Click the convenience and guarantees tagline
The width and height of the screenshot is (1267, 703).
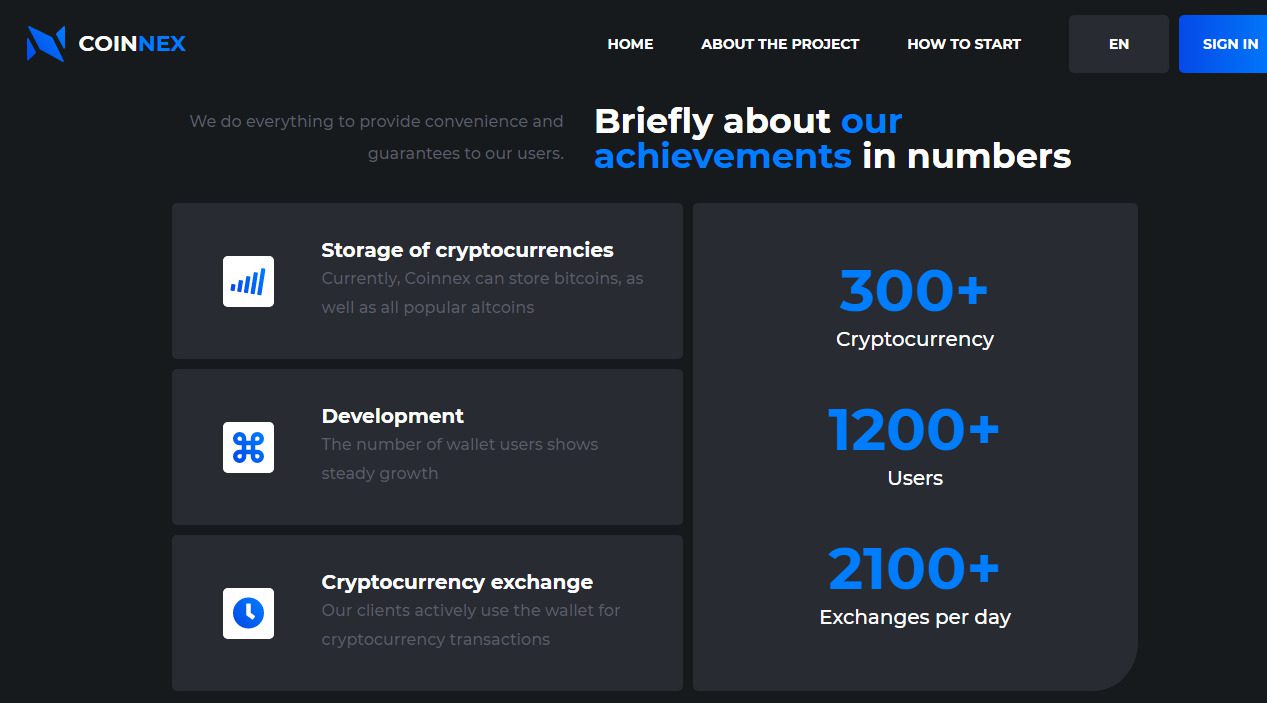pos(377,138)
